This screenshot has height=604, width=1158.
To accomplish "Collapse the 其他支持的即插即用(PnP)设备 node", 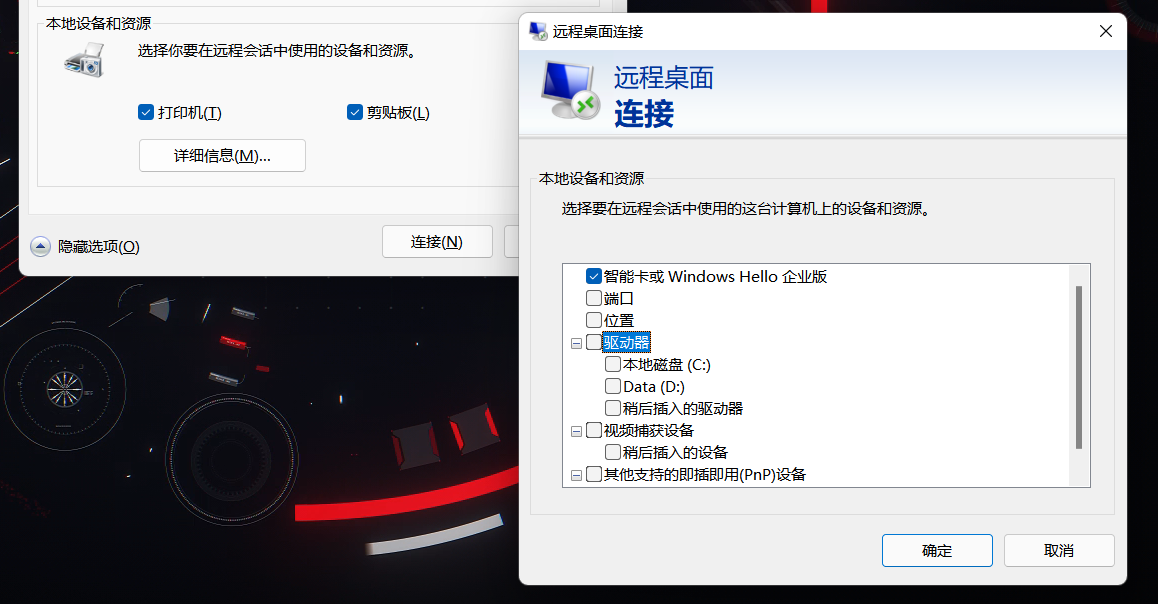I will (x=577, y=476).
